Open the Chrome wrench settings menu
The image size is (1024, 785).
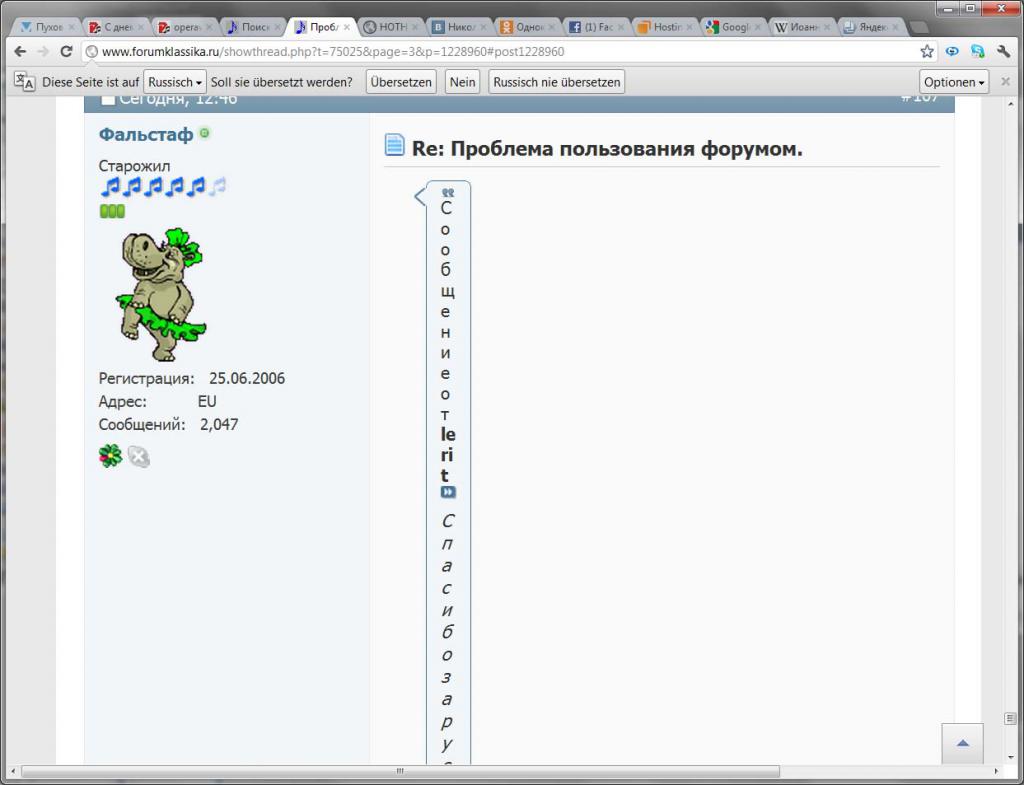click(1003, 51)
